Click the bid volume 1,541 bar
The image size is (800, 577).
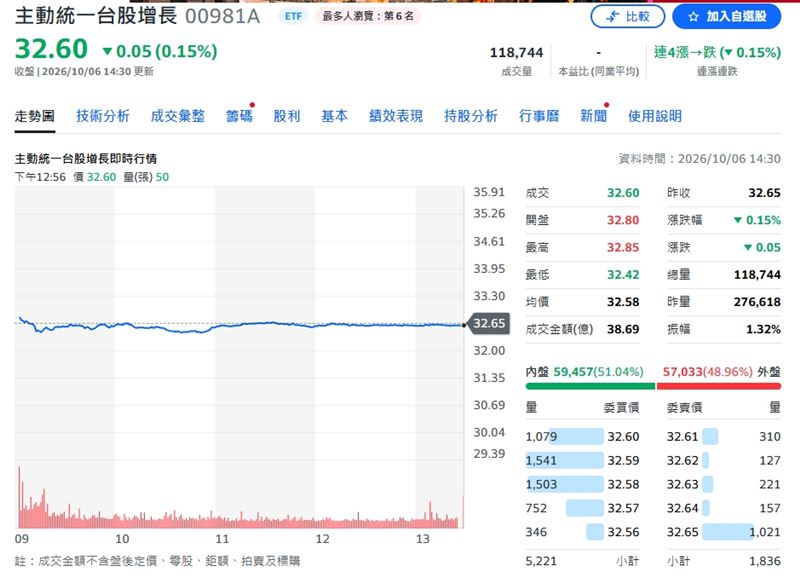coord(564,461)
